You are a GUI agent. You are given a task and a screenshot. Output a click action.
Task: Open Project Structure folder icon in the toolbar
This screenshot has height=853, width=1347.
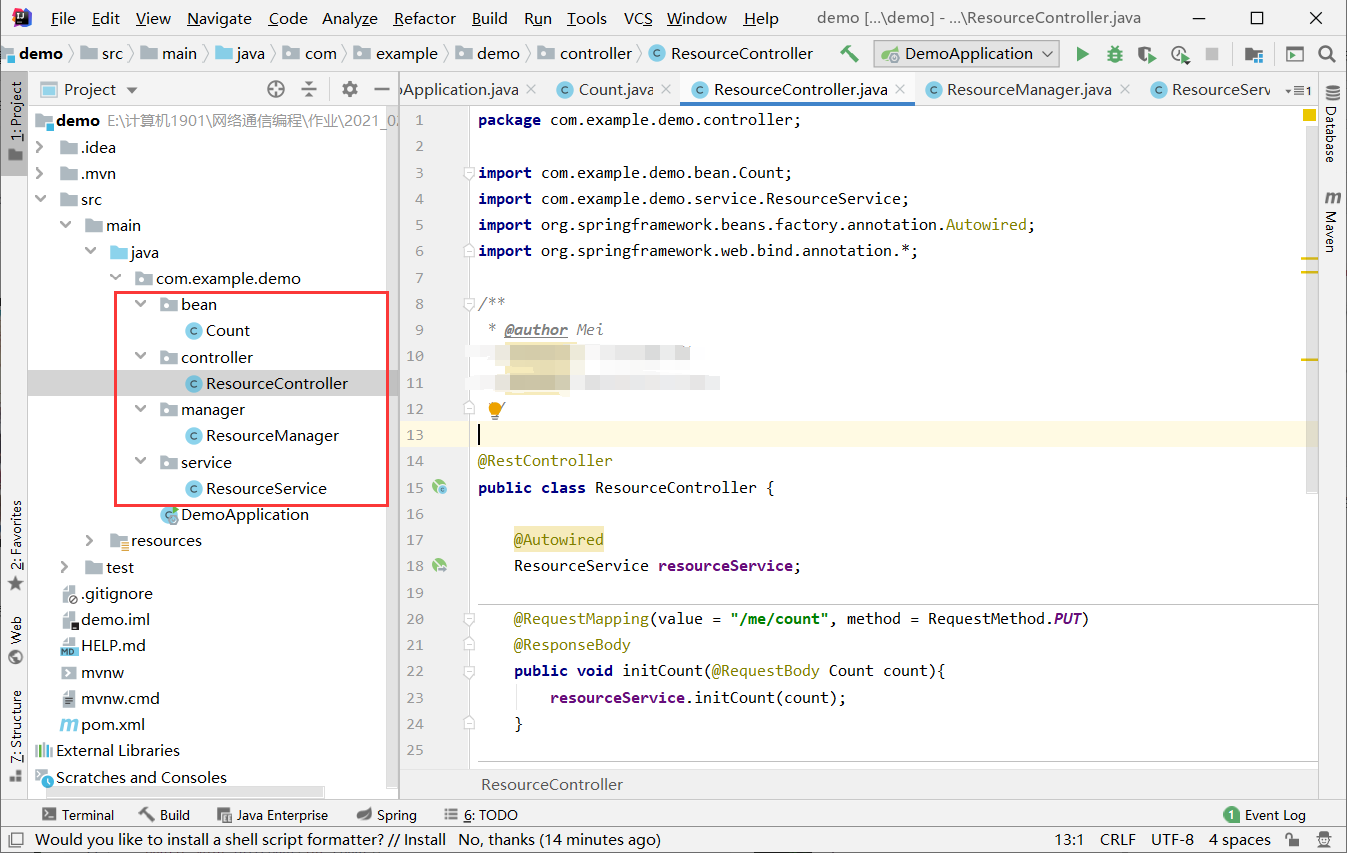(x=1254, y=54)
